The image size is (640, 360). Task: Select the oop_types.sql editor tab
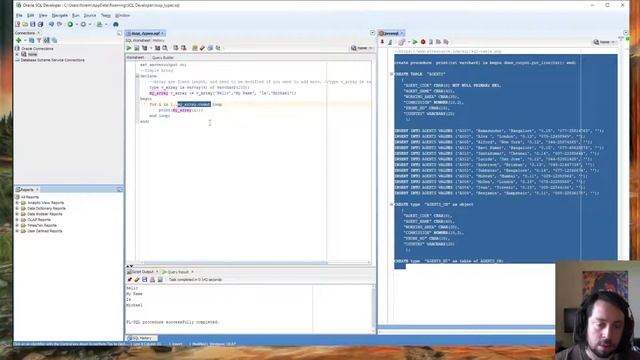[145, 33]
